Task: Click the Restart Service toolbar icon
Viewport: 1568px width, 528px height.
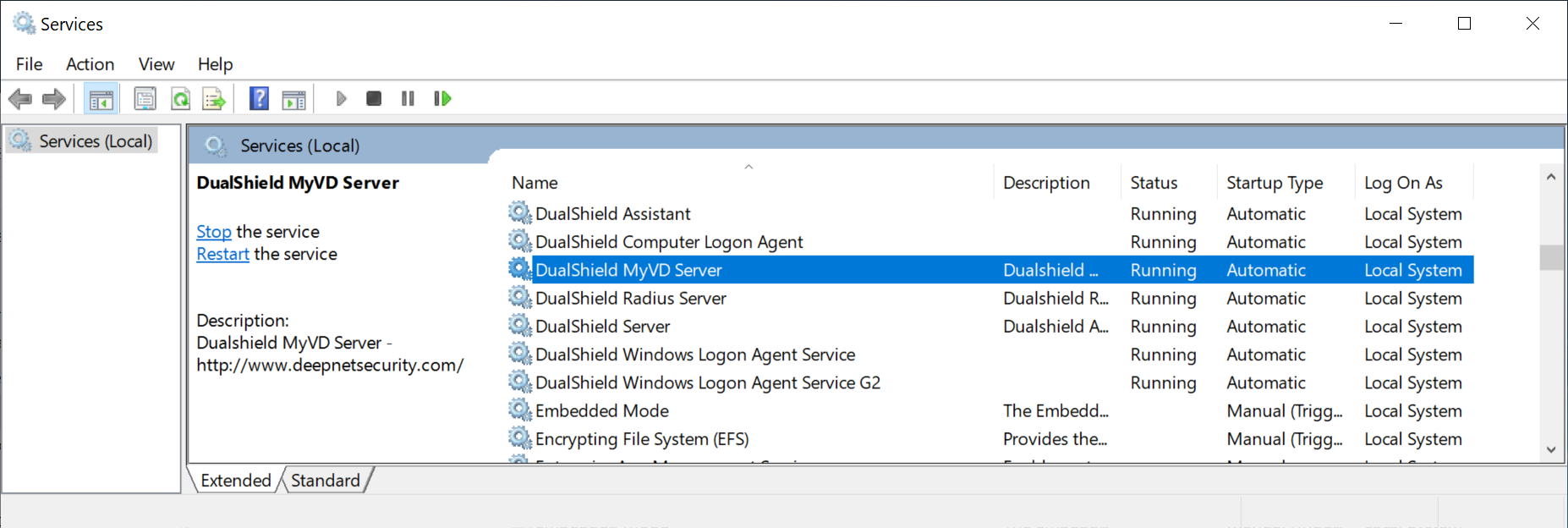Action: click(442, 99)
